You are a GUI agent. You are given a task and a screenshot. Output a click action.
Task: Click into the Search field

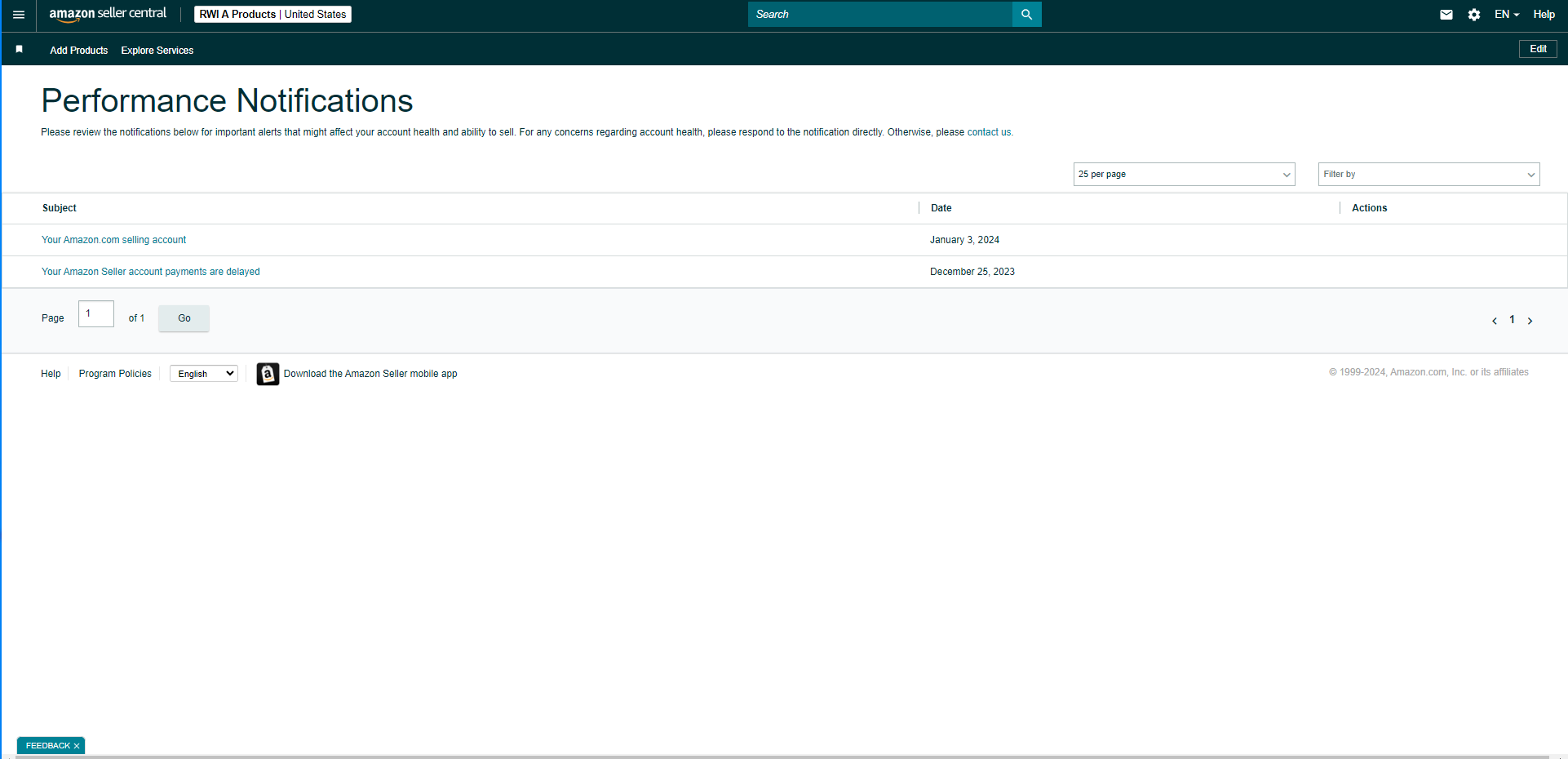pos(879,14)
